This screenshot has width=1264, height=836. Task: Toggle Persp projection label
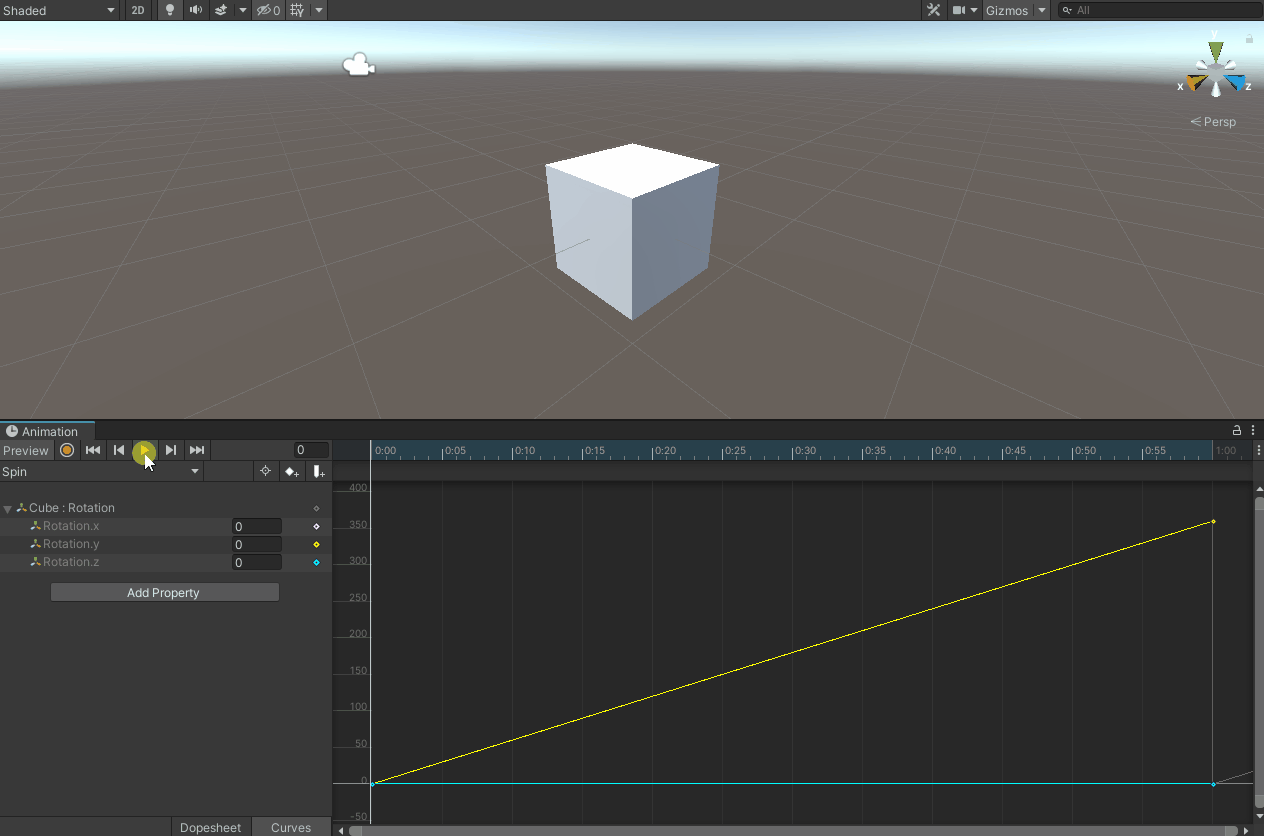click(x=1213, y=122)
